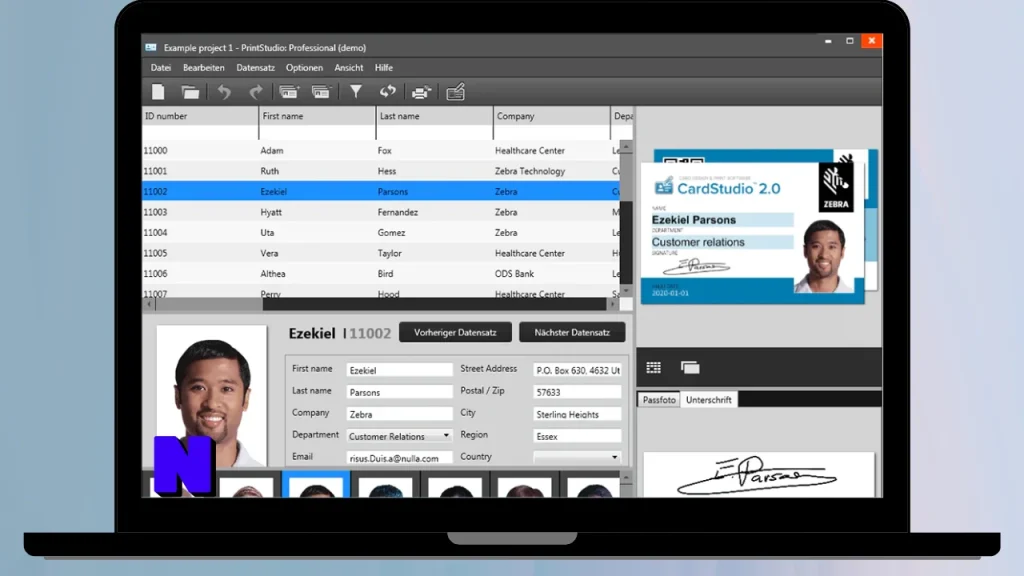Open the Bearbeiten menu

(x=204, y=67)
